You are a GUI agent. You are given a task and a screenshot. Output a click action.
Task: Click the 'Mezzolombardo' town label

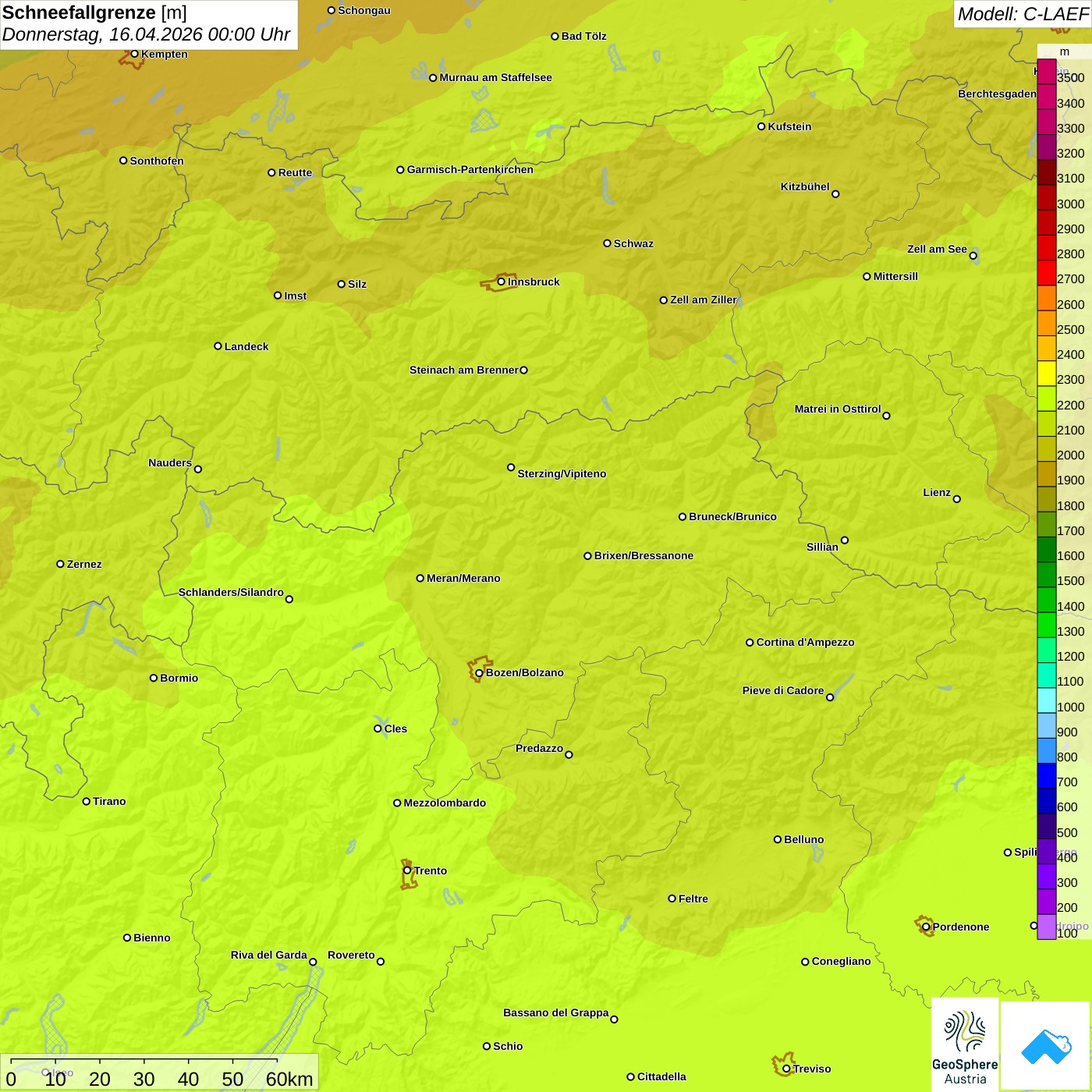point(445,803)
